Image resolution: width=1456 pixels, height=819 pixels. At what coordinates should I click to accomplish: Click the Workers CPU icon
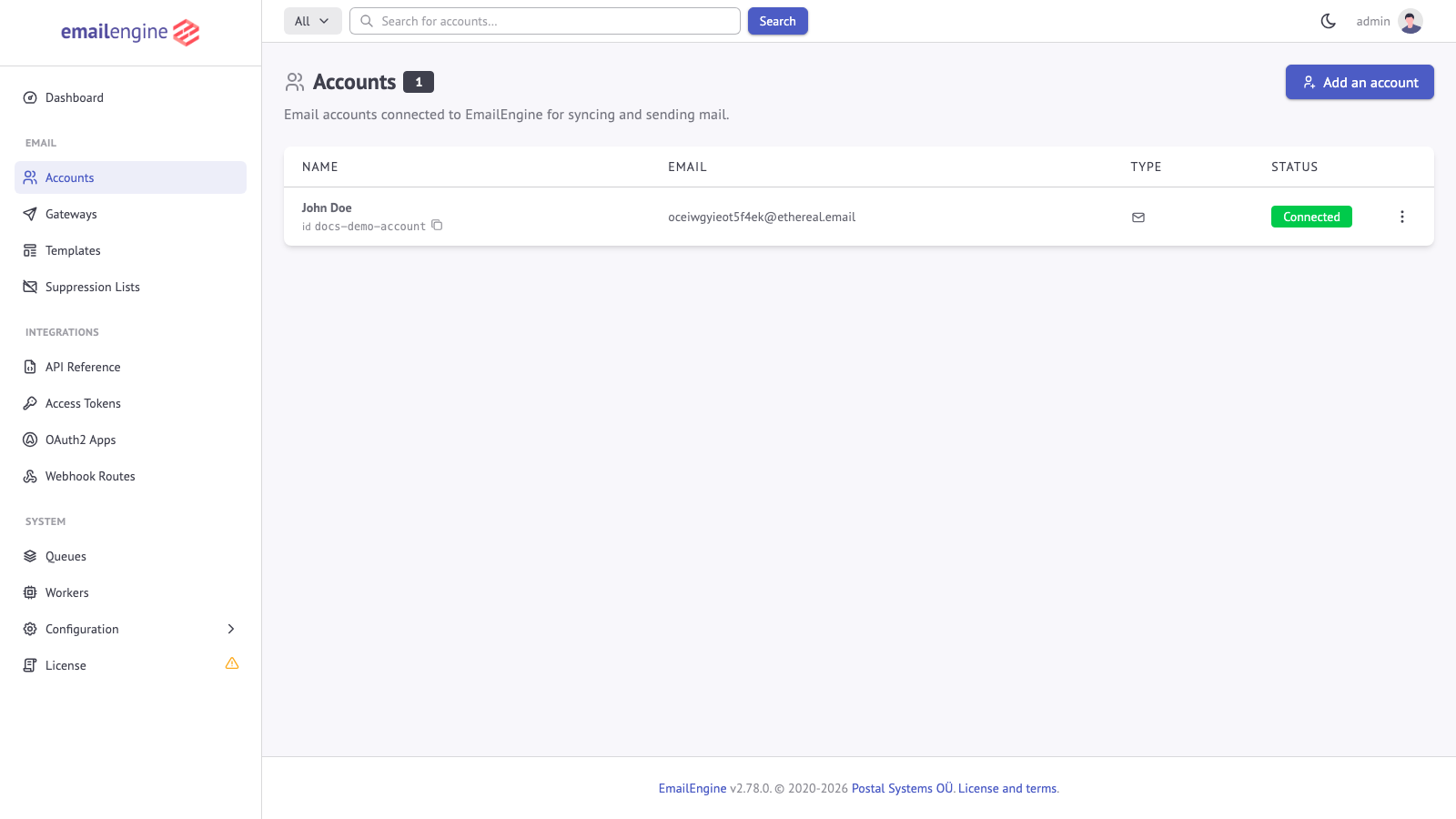coord(30,592)
